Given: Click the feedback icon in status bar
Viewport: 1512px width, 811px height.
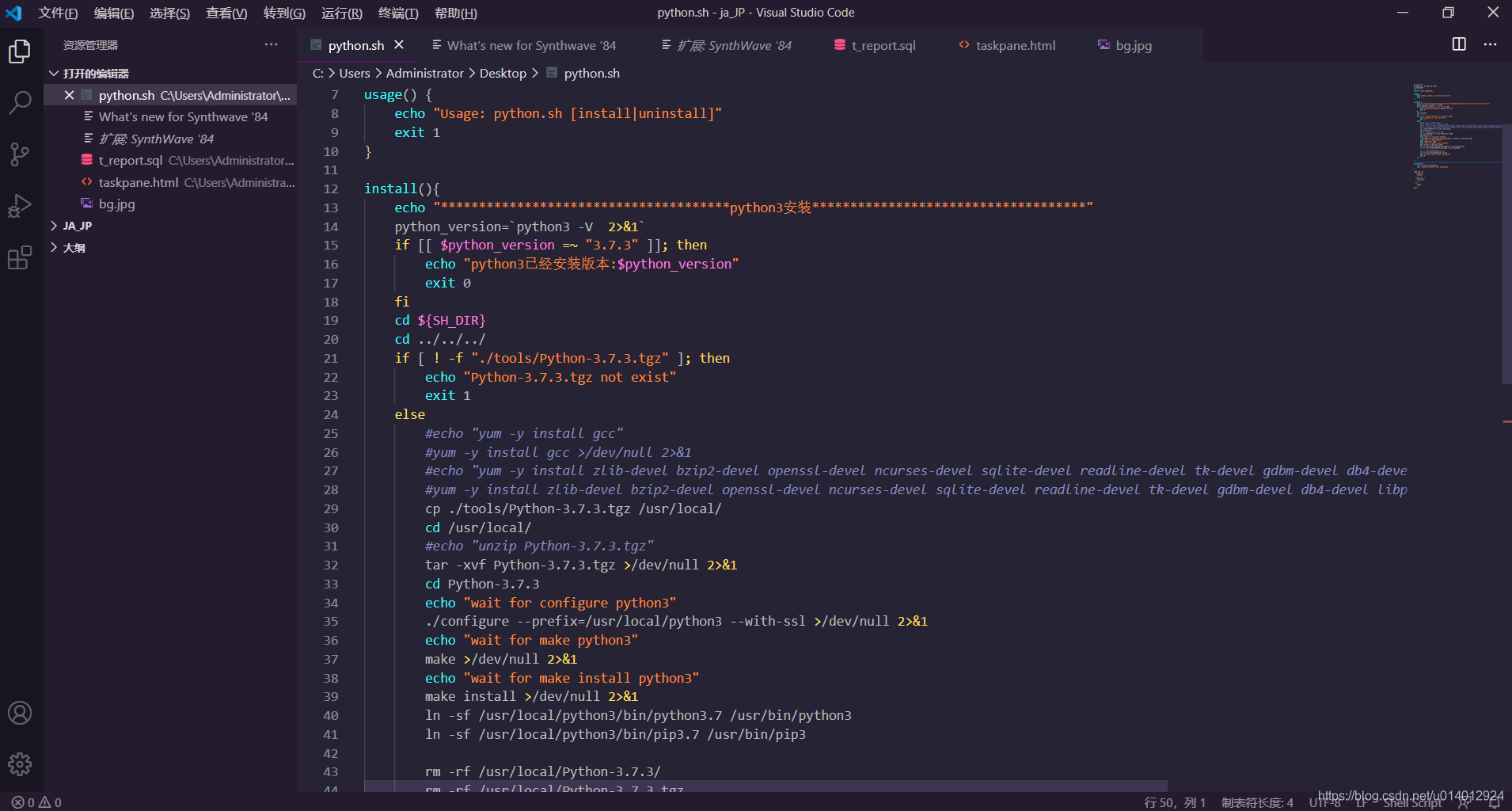Looking at the screenshot, I should click(x=1465, y=802).
